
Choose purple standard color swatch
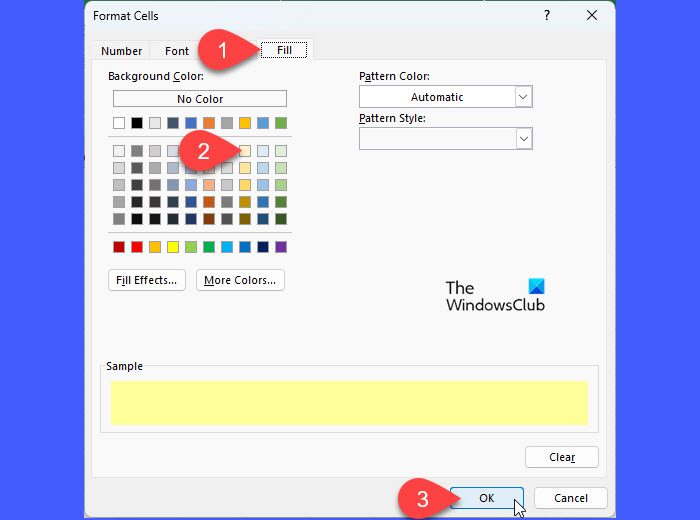point(281,247)
